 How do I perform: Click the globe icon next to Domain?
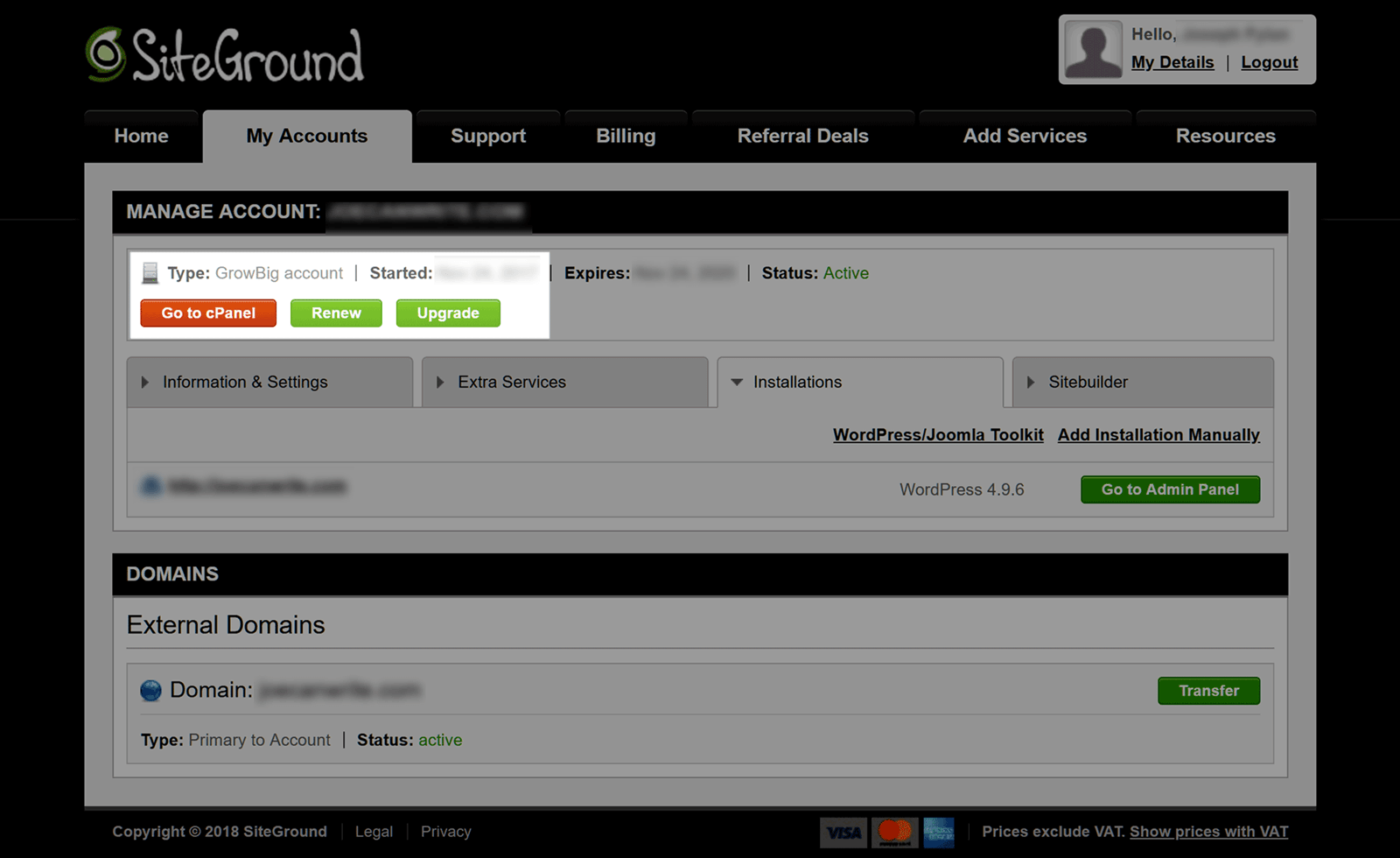[150, 691]
